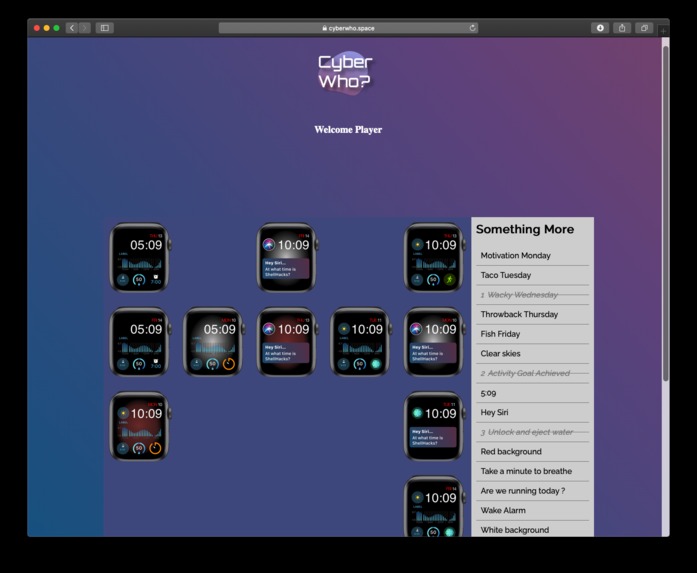
Task: Close the Safari window with the red button
Action: coord(37,28)
